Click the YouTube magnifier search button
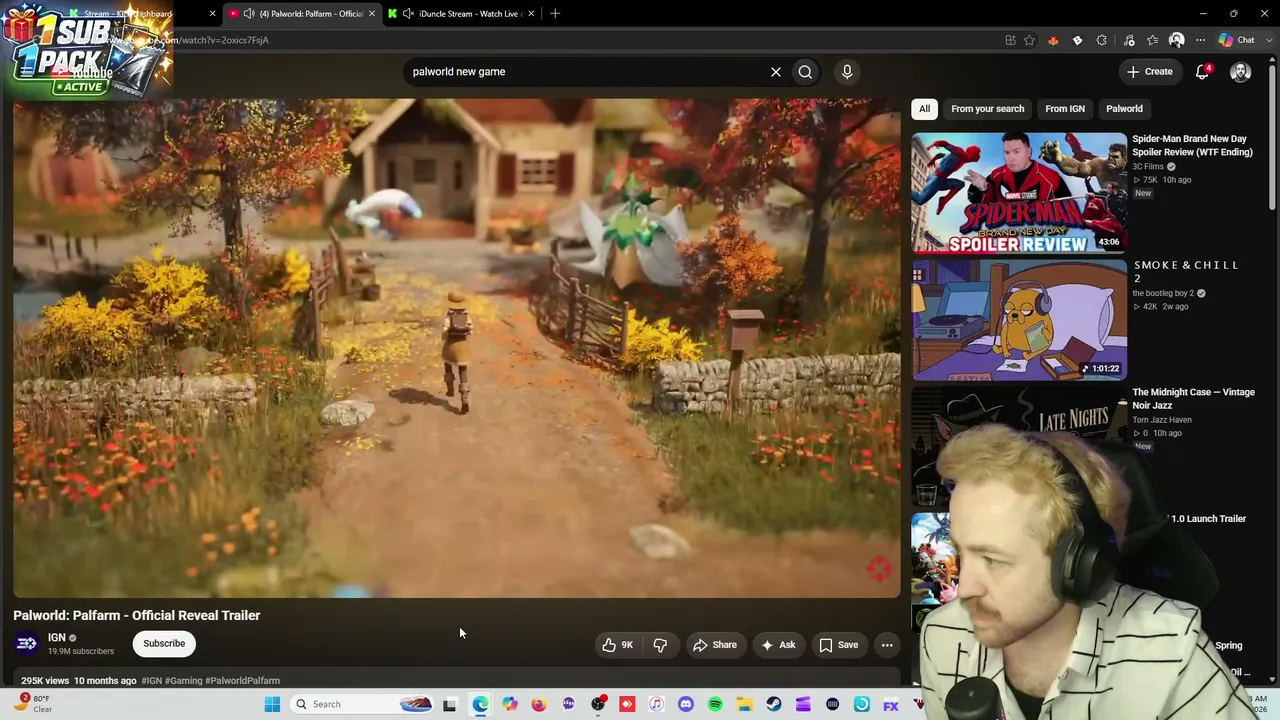 (x=805, y=72)
